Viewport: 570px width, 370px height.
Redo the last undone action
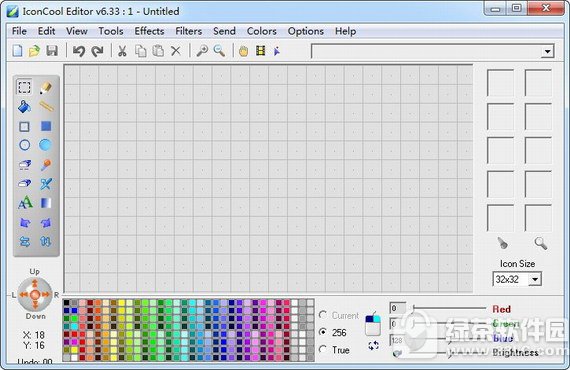[97, 51]
